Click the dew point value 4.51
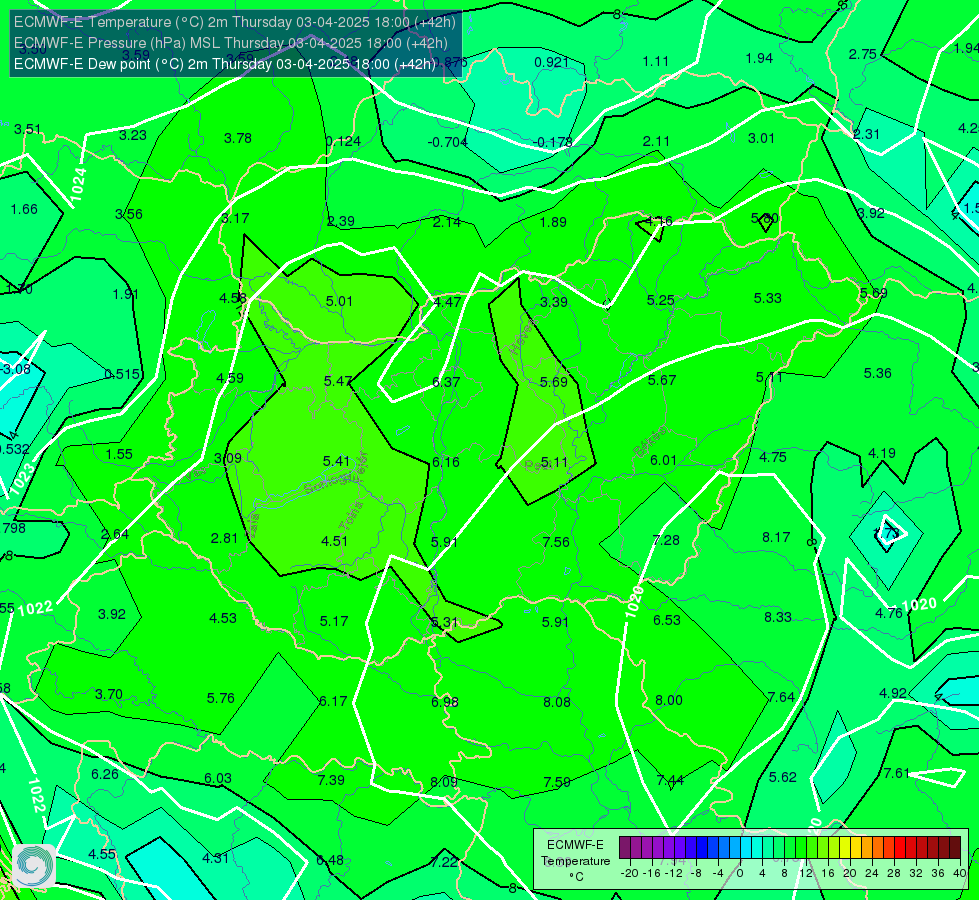 pos(334,541)
